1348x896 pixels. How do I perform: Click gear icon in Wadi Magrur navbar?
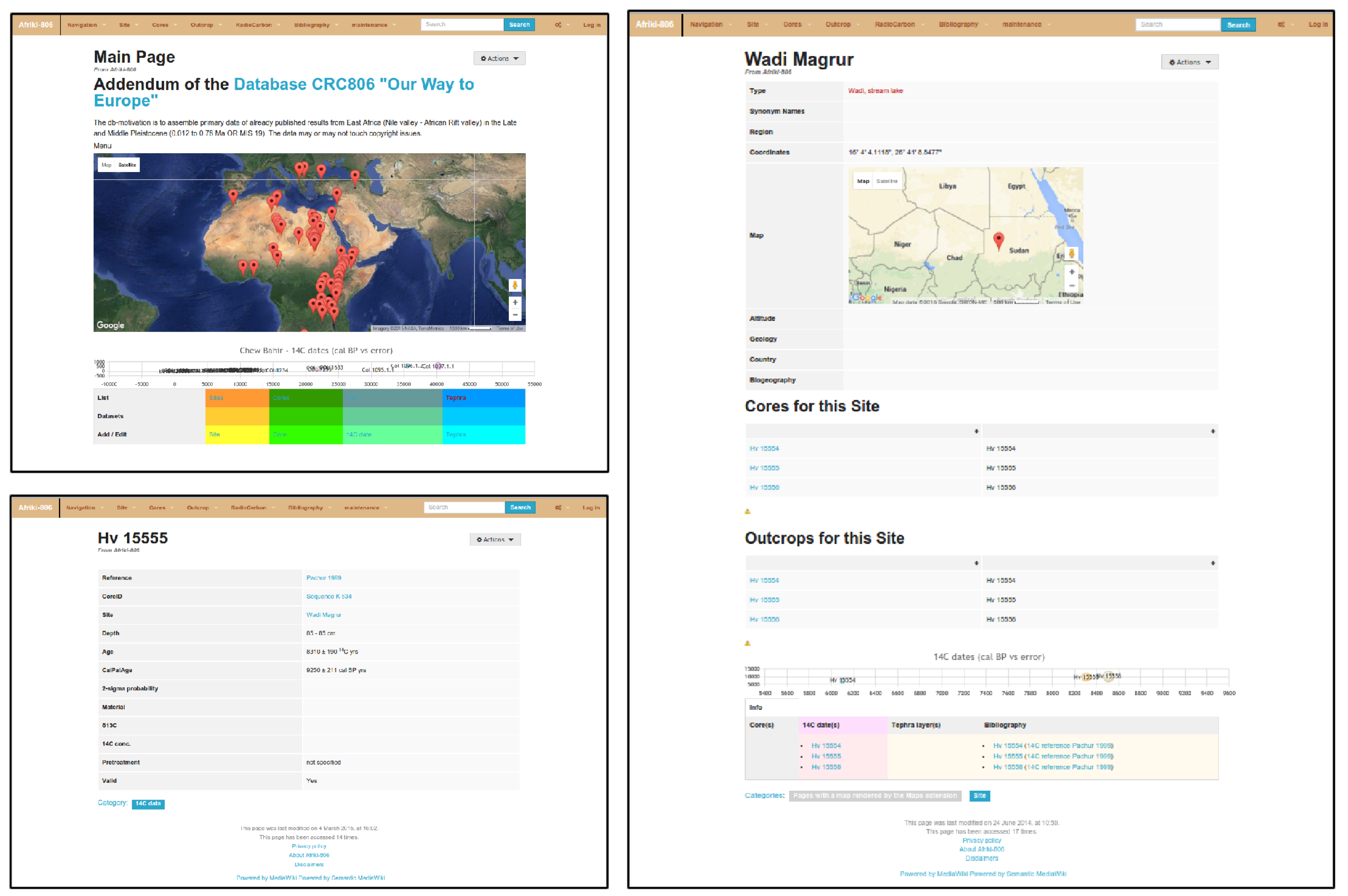click(1281, 24)
